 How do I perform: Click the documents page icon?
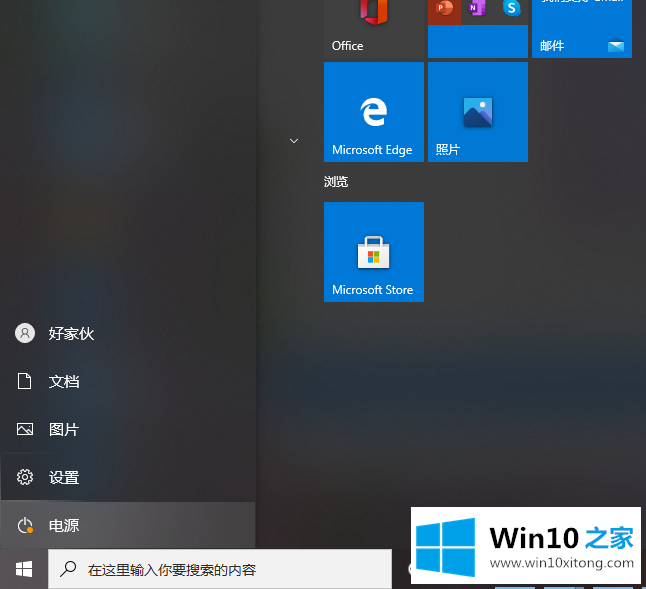pyautogui.click(x=24, y=381)
